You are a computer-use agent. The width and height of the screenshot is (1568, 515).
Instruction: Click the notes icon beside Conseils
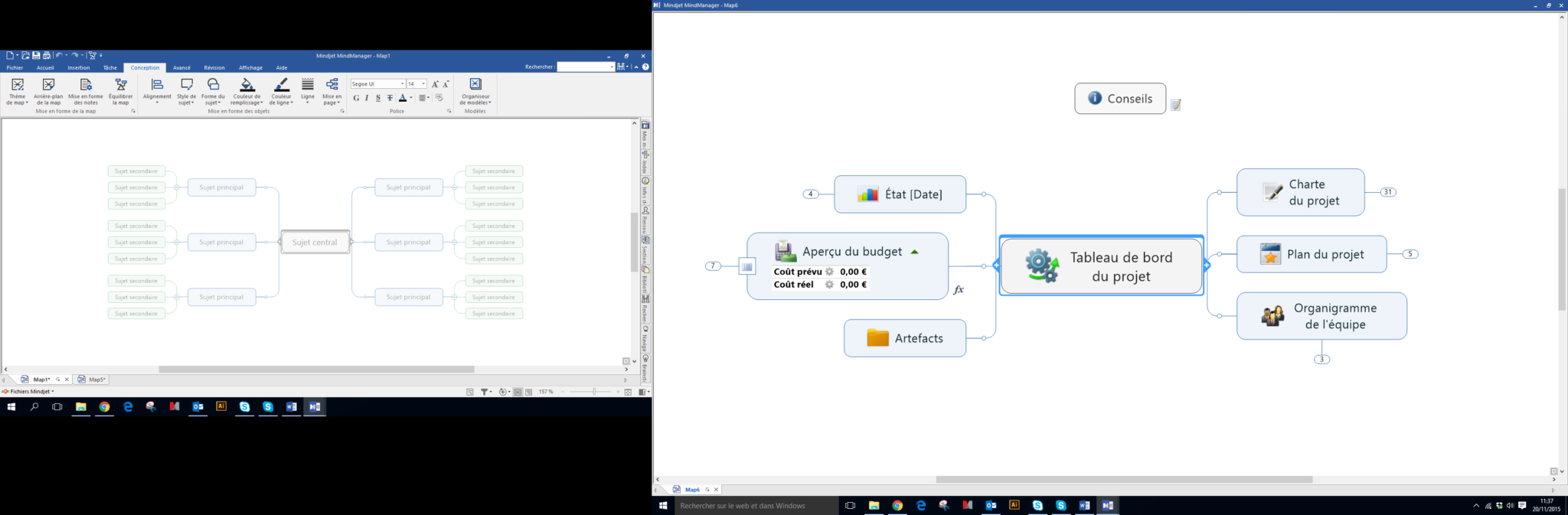click(x=1176, y=105)
